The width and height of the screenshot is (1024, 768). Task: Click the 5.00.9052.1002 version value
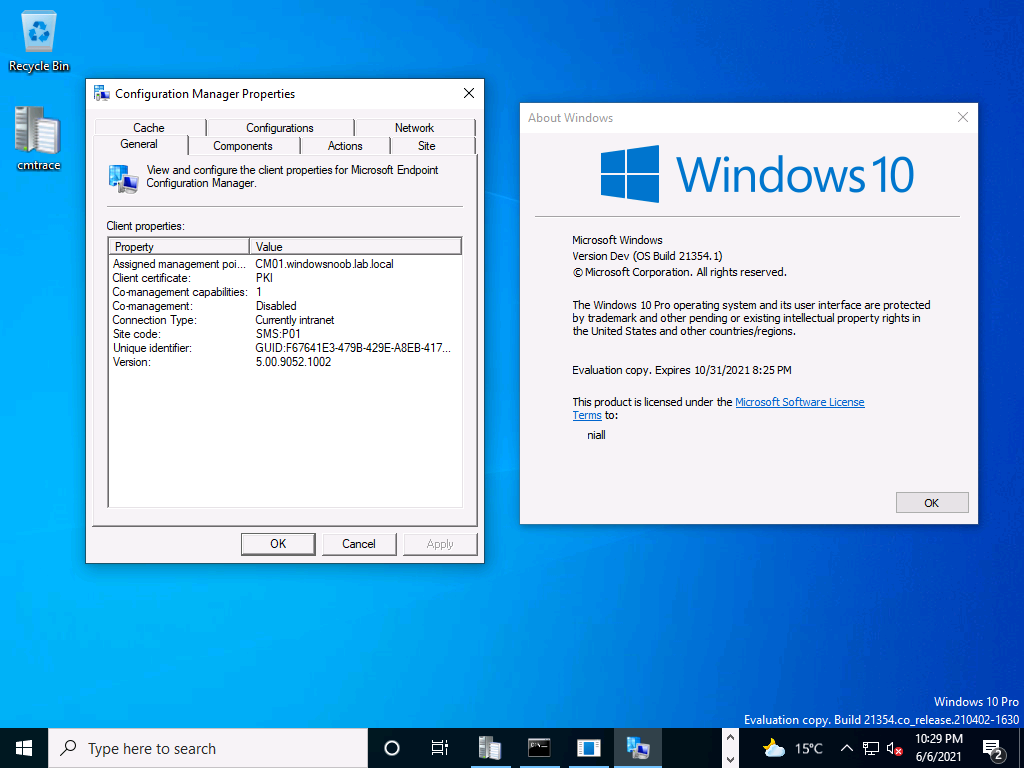[x=293, y=362]
